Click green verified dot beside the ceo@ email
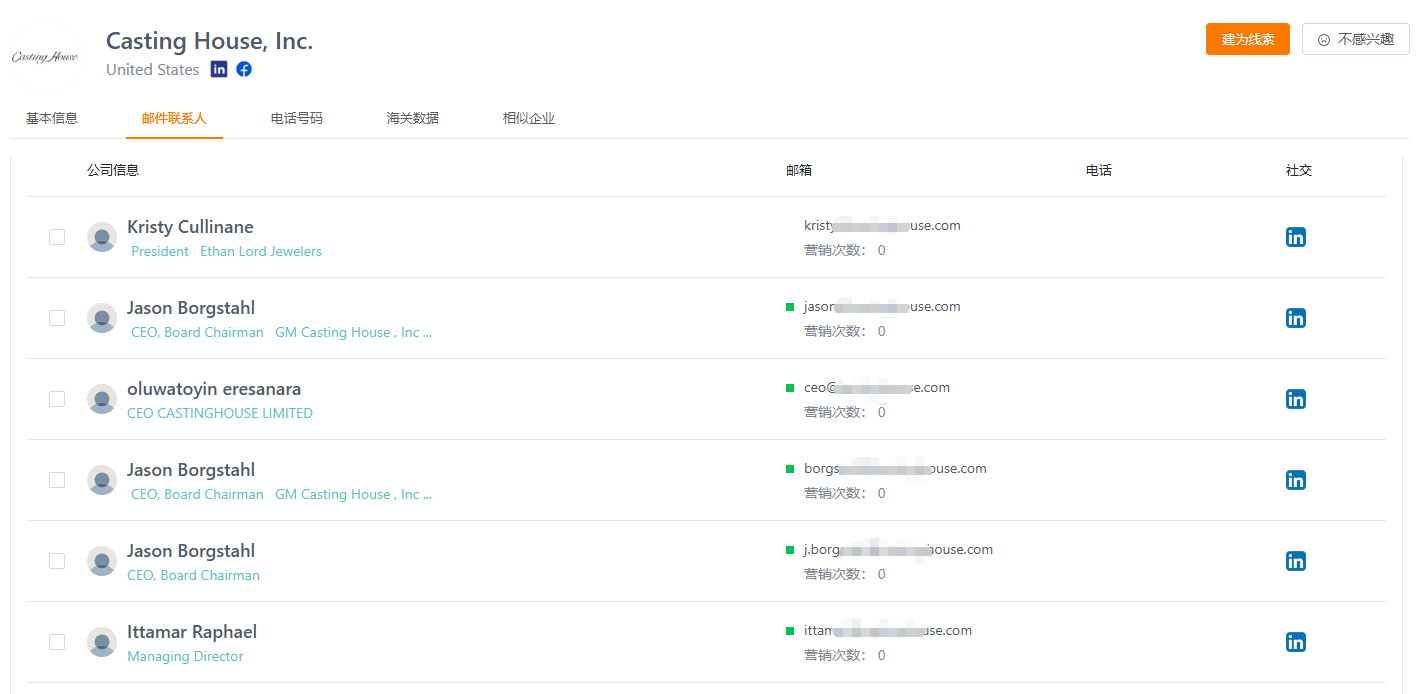This screenshot has height=694, width=1416. pyautogui.click(x=790, y=388)
